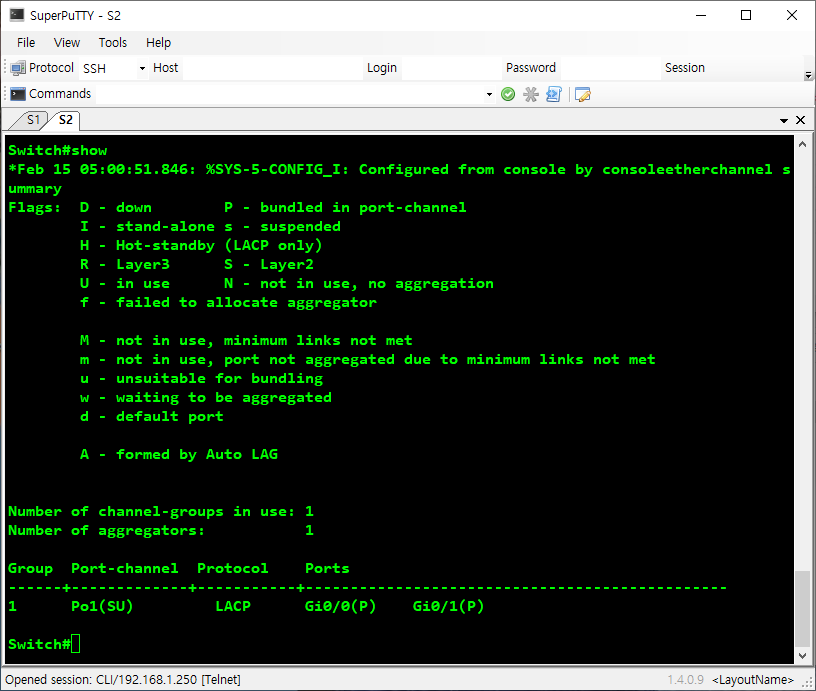Click the blue script document icon
This screenshot has width=816, height=691.
[x=553, y=94]
